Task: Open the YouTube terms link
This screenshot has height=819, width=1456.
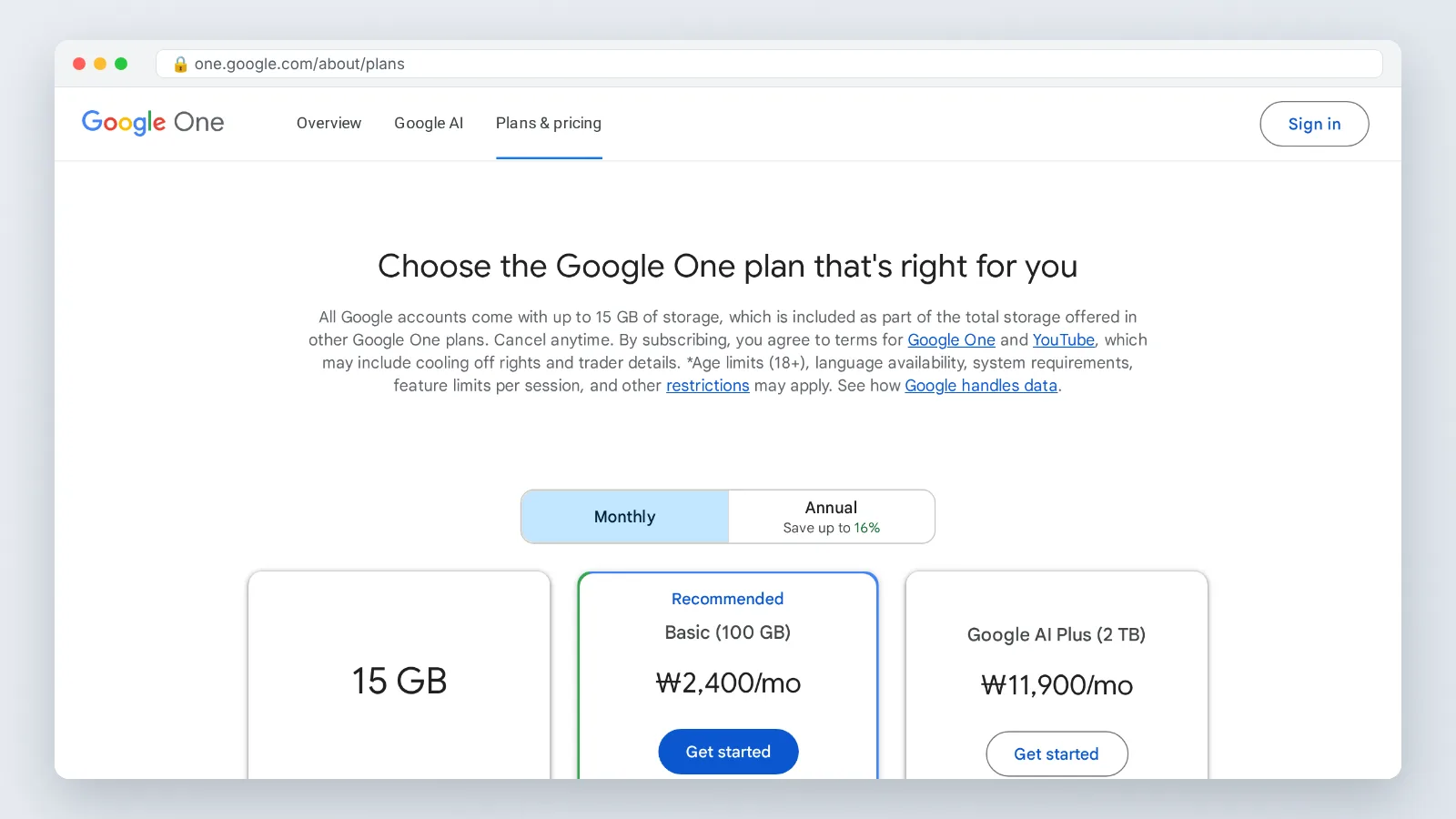Action: coord(1063,339)
